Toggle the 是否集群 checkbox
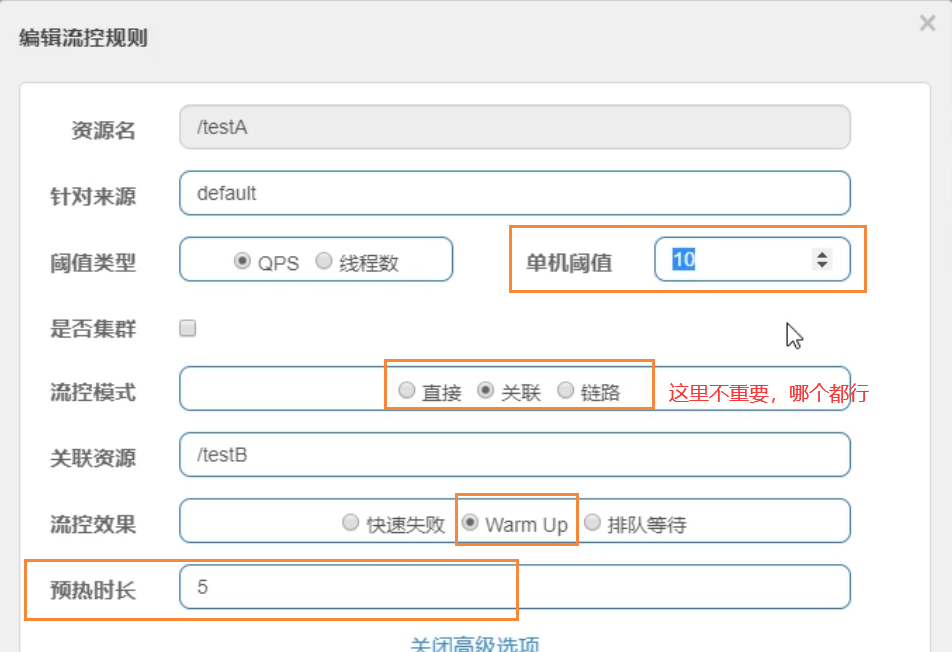Screen dimensions: 952x652 point(188,328)
